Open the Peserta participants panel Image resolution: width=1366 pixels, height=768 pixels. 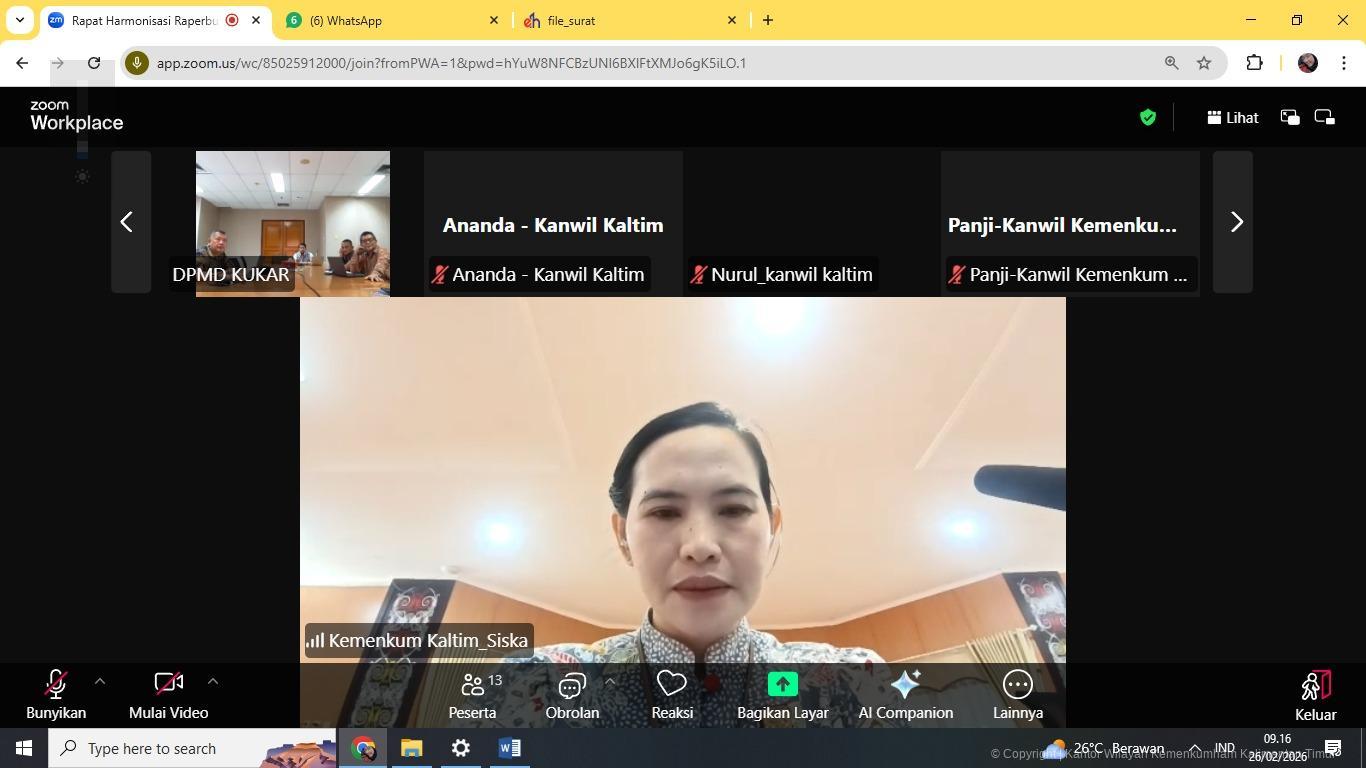pyautogui.click(x=472, y=695)
